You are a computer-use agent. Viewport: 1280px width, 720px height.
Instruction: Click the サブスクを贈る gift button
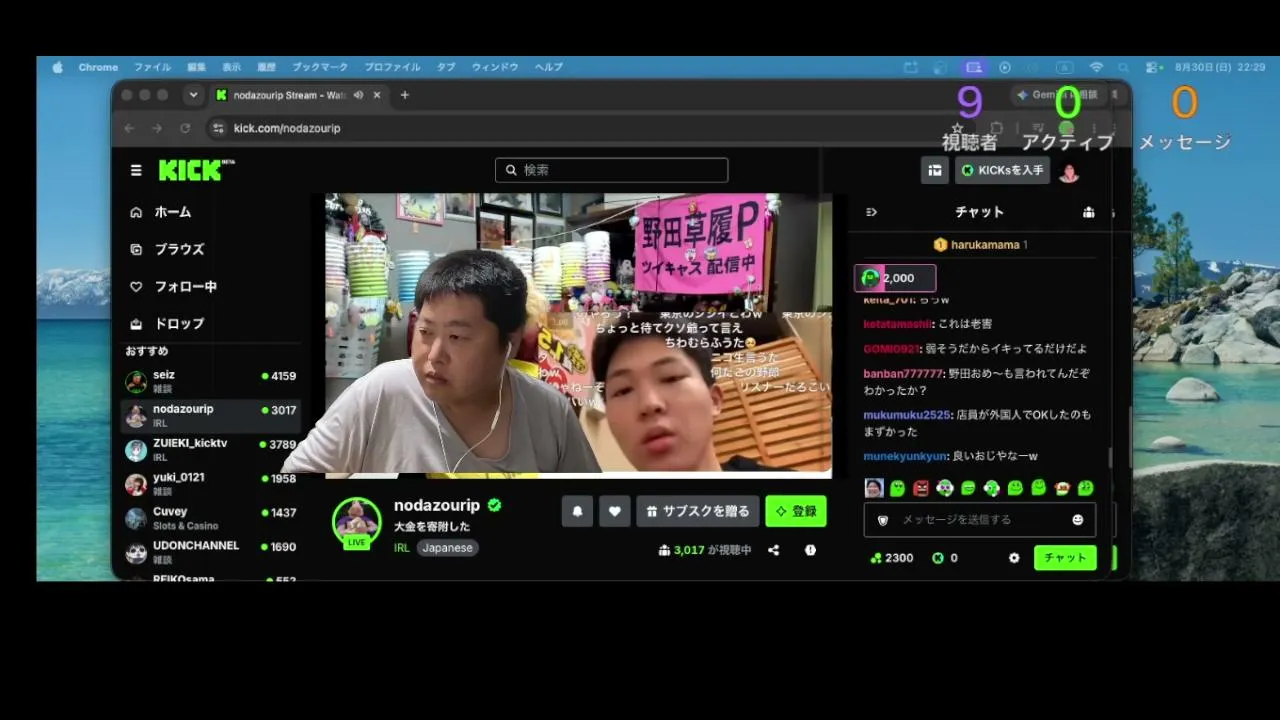[x=698, y=511]
